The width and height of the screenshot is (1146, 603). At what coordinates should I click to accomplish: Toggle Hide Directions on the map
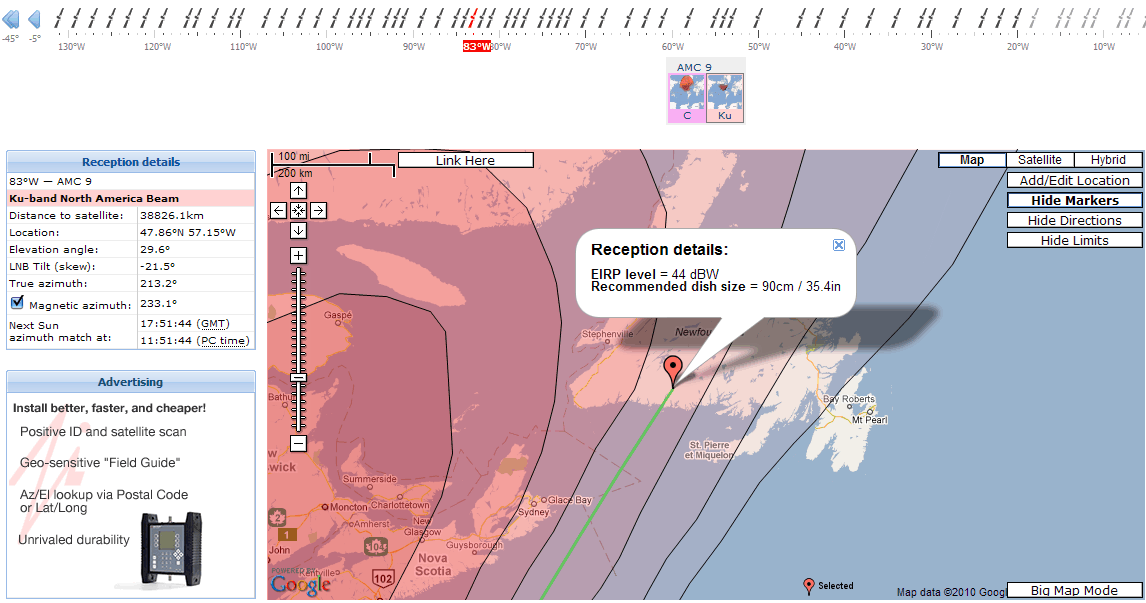[1074, 220]
